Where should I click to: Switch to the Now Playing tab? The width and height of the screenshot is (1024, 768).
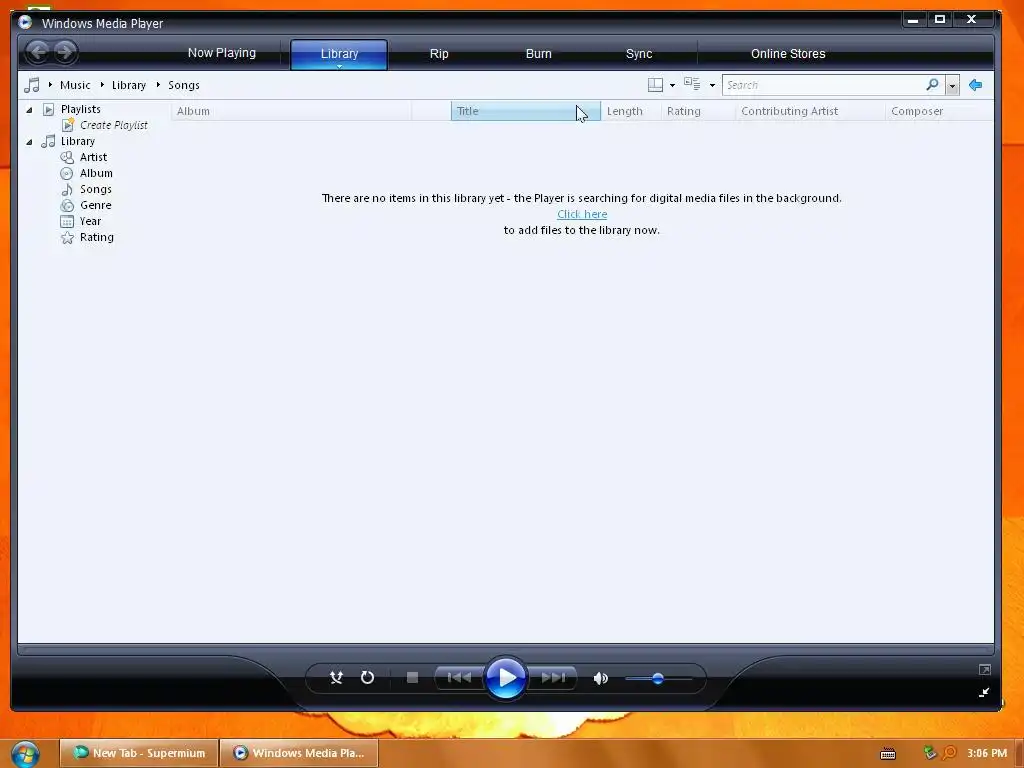[222, 53]
